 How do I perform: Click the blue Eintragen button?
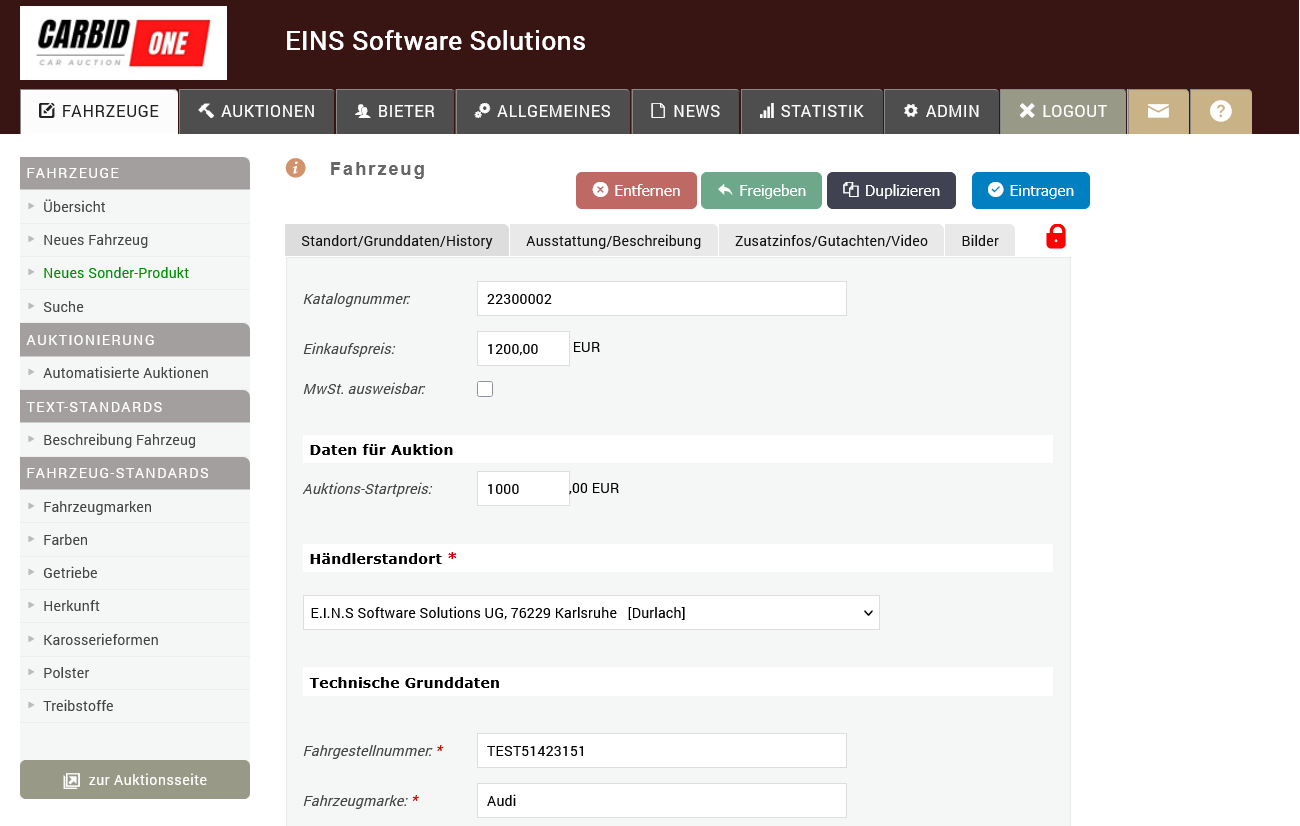coord(1030,190)
